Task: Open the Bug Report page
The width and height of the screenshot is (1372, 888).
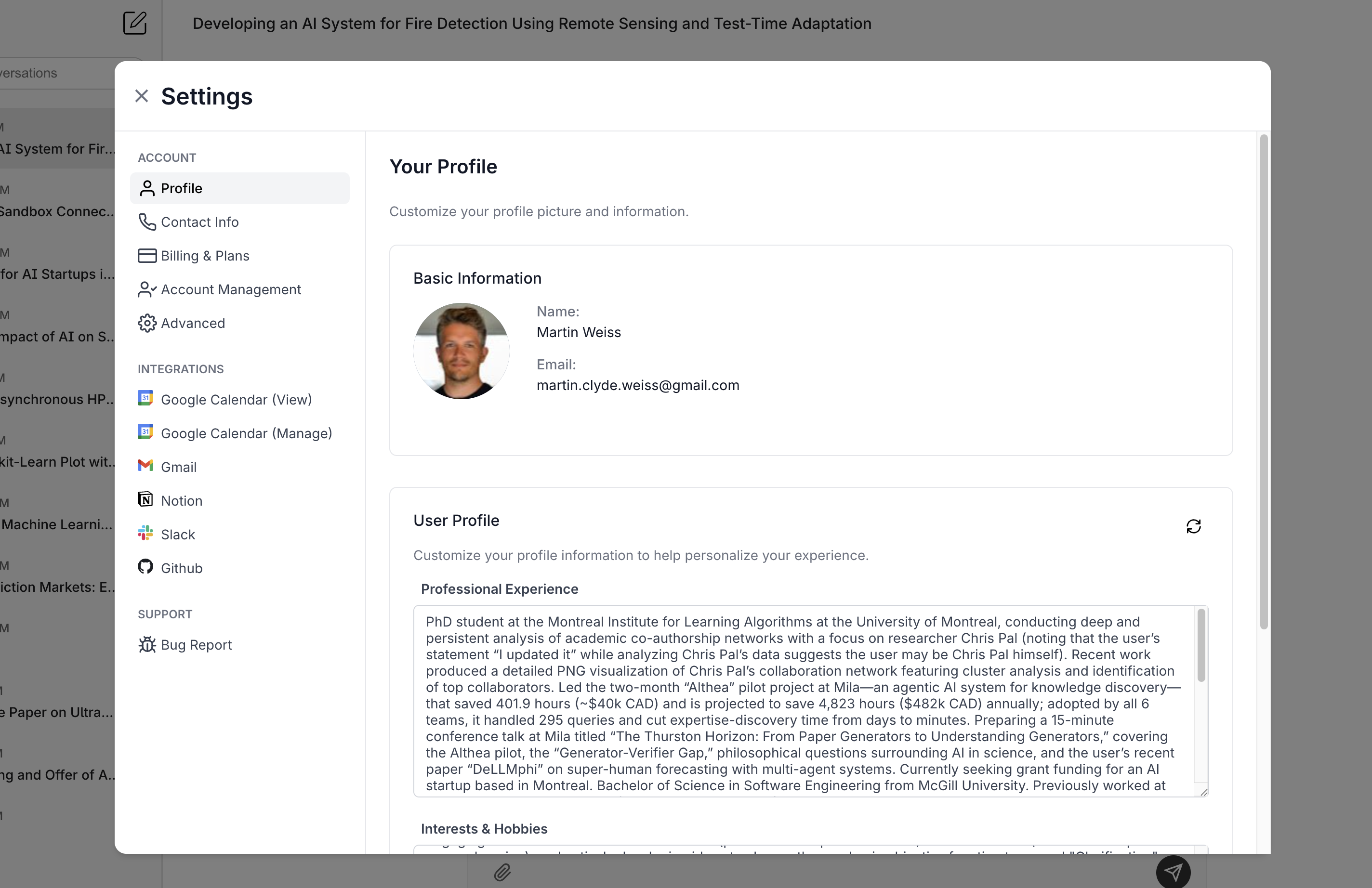Action: pos(196,644)
